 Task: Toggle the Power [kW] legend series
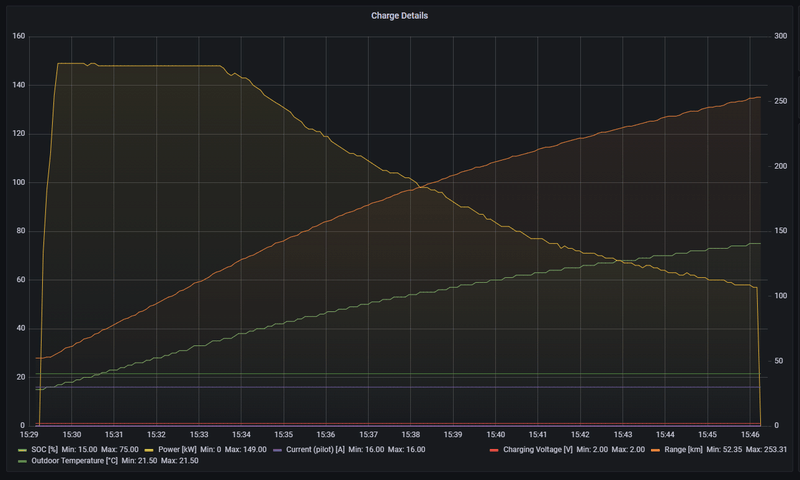click(177, 449)
